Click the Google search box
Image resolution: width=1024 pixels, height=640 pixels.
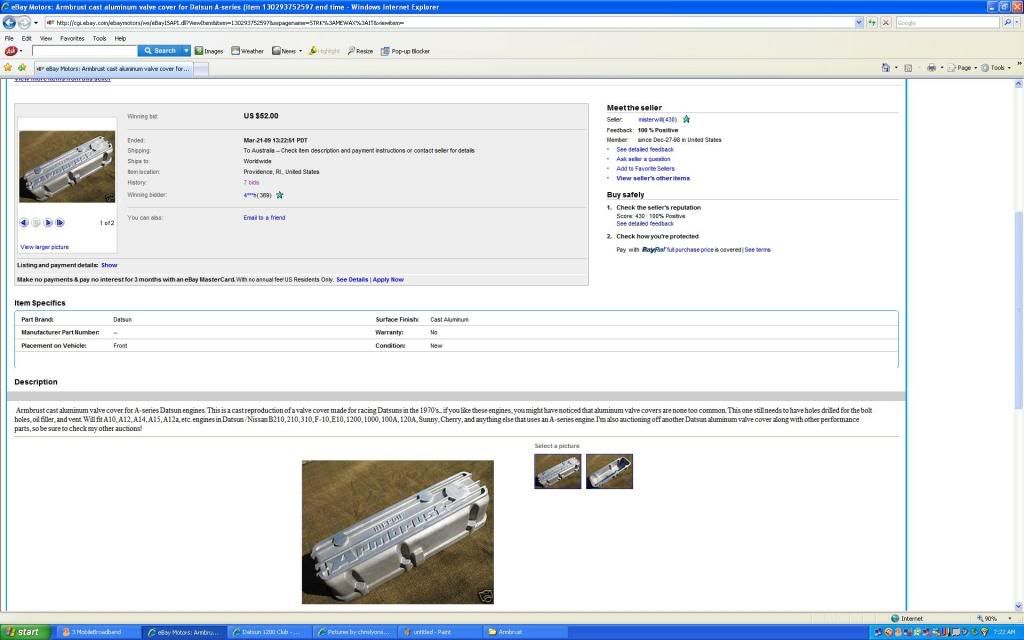(946, 22)
